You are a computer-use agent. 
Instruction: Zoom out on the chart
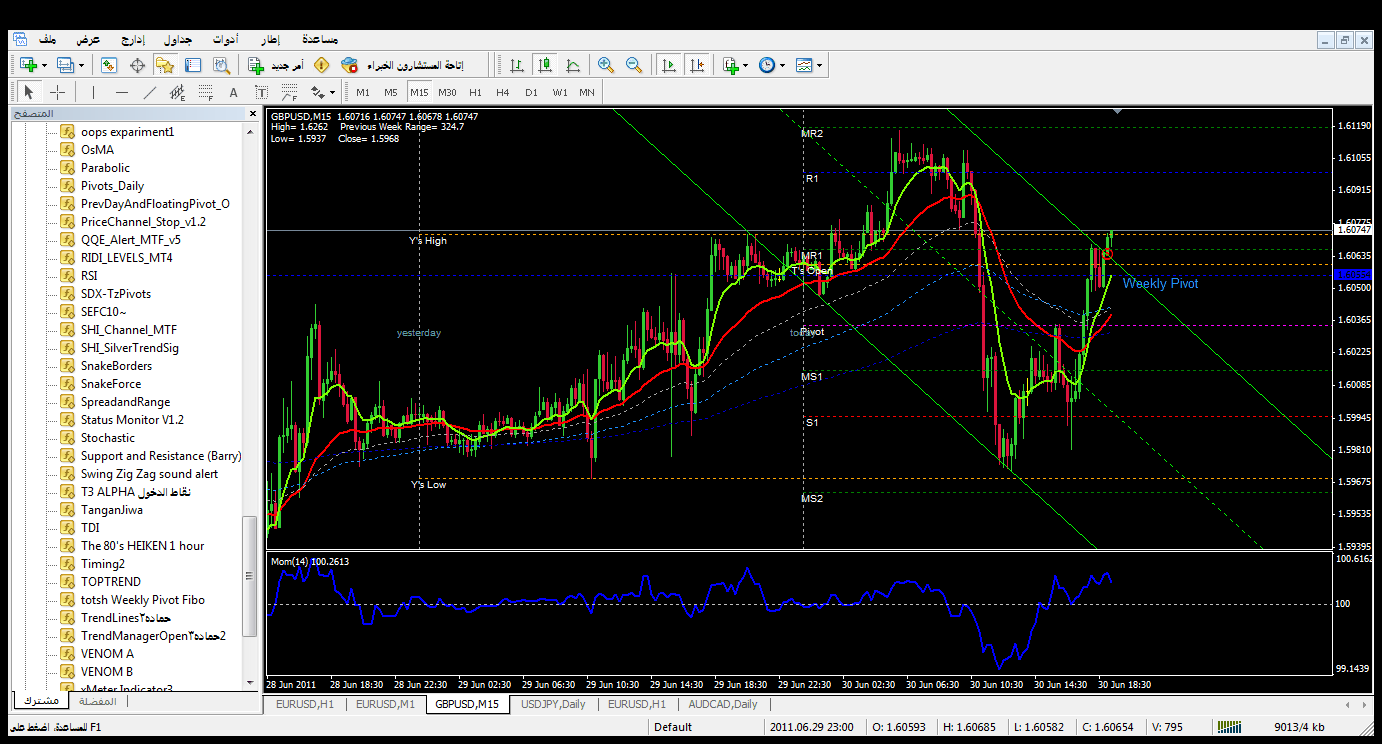(x=634, y=65)
